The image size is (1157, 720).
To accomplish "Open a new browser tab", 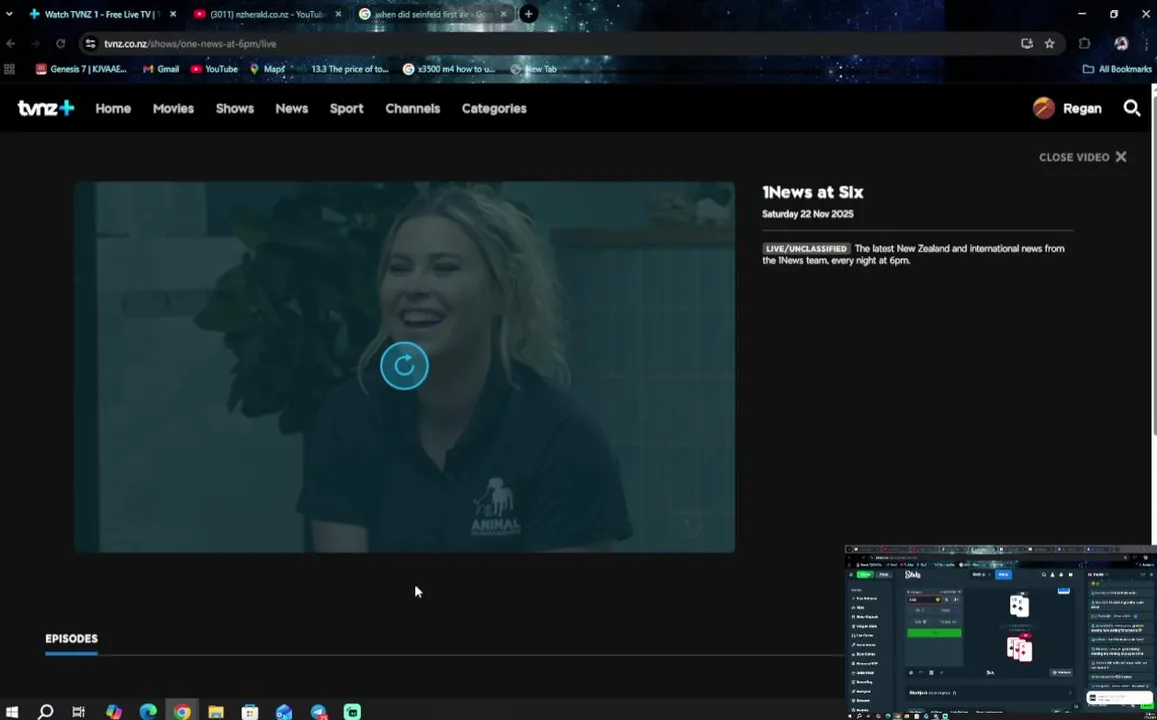I will (x=528, y=14).
